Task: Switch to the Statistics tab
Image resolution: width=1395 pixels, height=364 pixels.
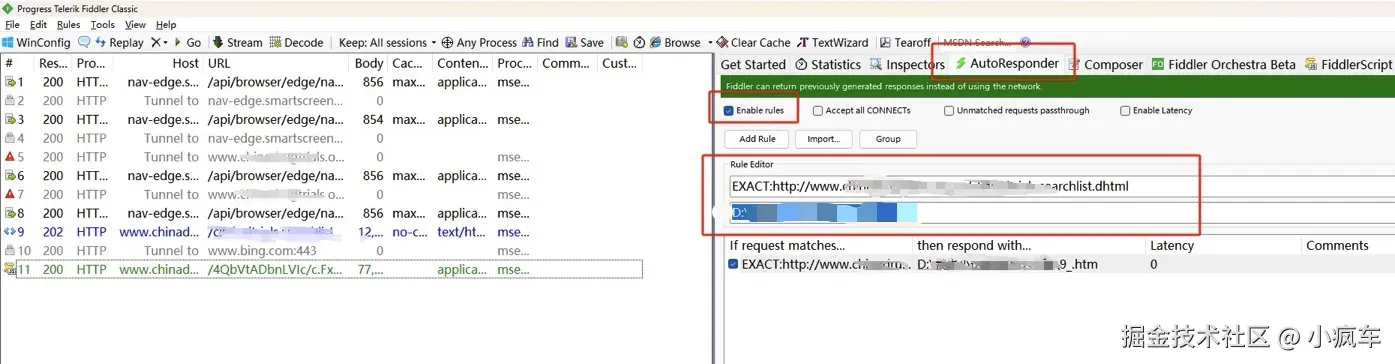Action: (x=828, y=65)
